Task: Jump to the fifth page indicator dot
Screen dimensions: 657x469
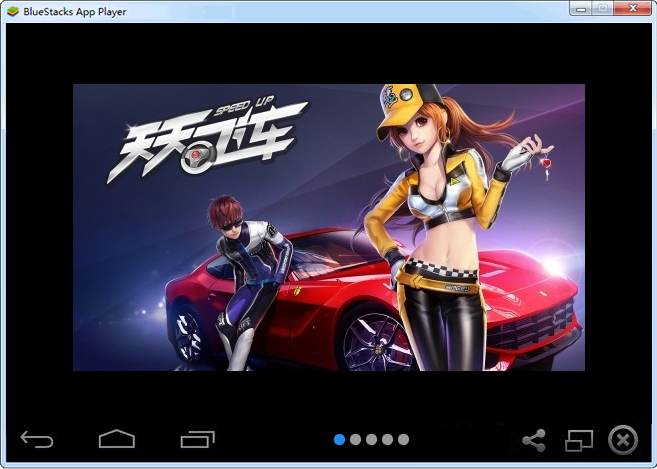Action: [x=403, y=439]
